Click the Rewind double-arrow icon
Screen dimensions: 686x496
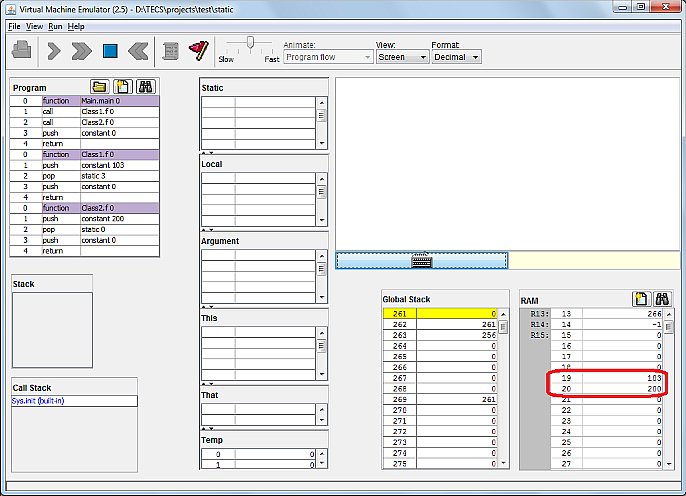click(x=139, y=50)
